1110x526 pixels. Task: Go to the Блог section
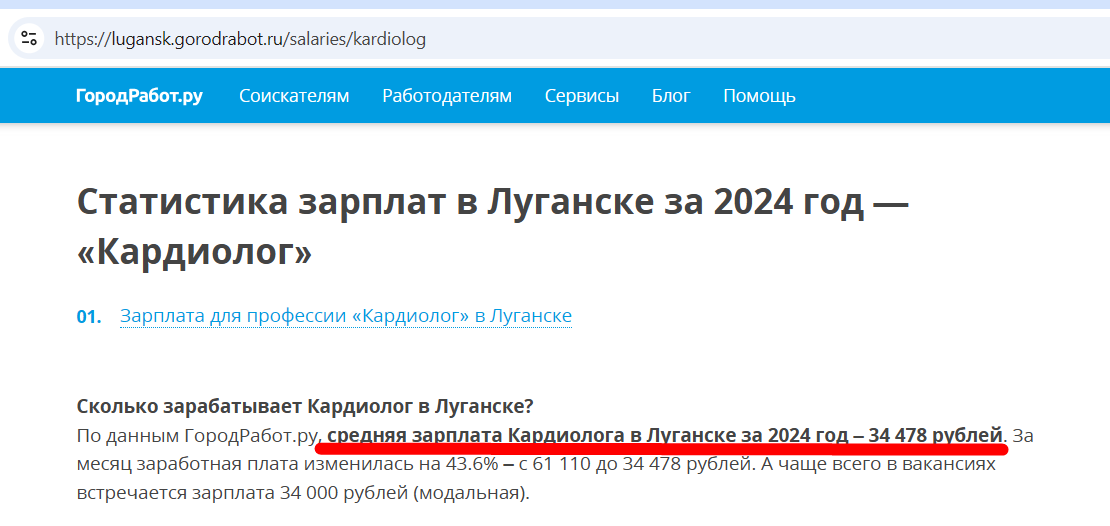tap(671, 96)
